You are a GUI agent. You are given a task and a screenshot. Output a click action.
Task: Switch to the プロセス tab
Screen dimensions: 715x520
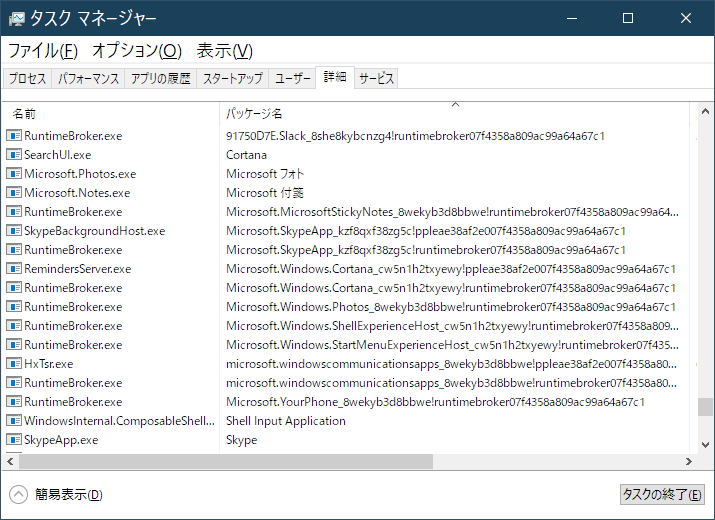[x=27, y=78]
